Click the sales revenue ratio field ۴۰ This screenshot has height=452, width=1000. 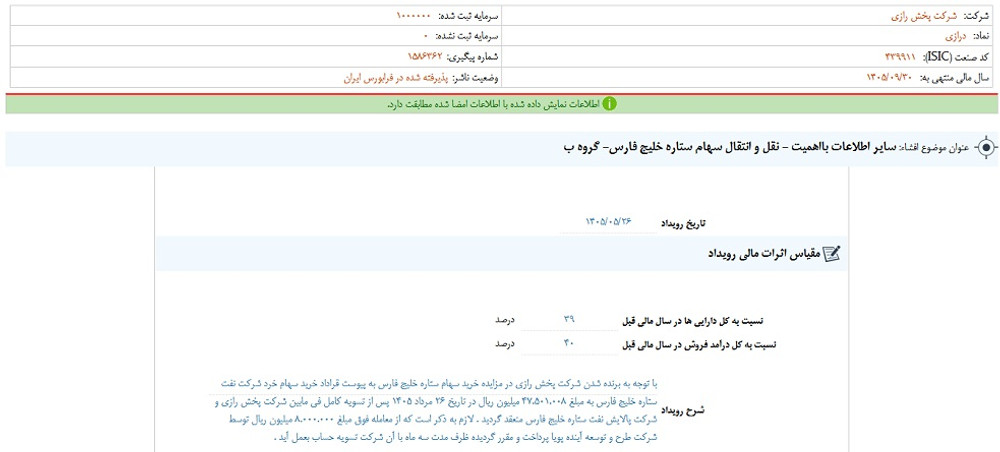pos(569,344)
